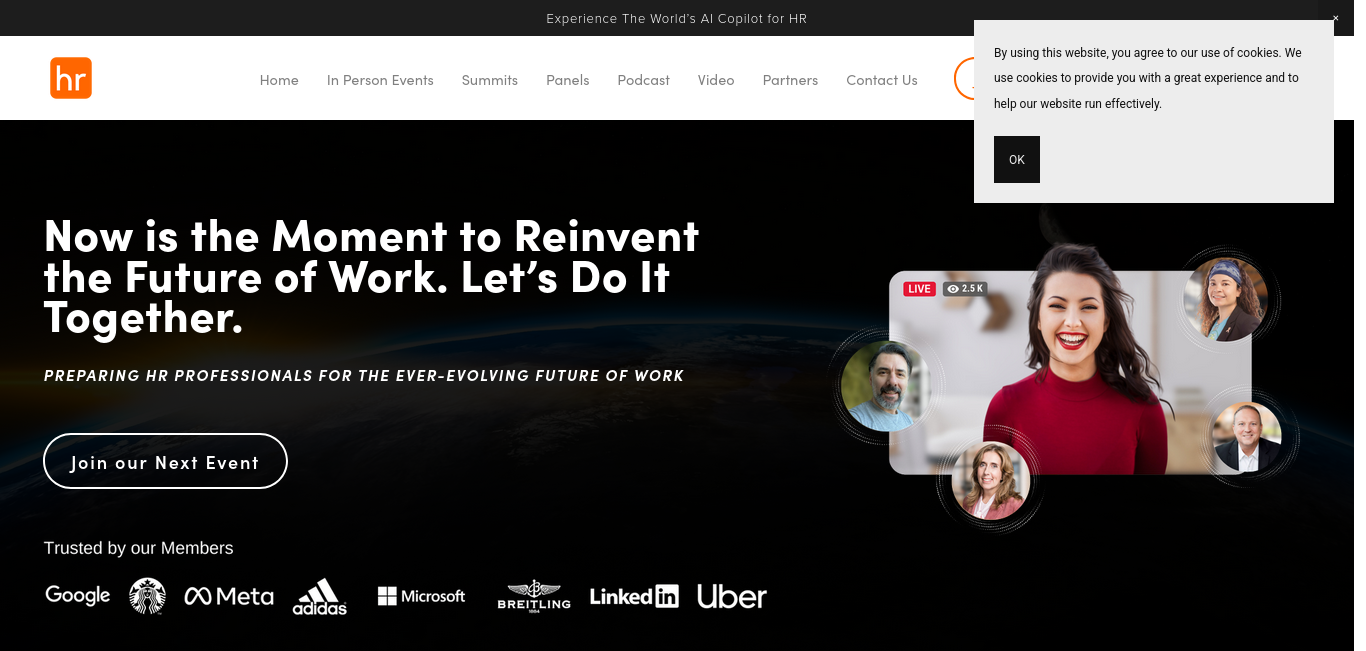This screenshot has height=651, width=1366.
Task: Click the 'Now is the Moment' headline
Action: (372, 277)
